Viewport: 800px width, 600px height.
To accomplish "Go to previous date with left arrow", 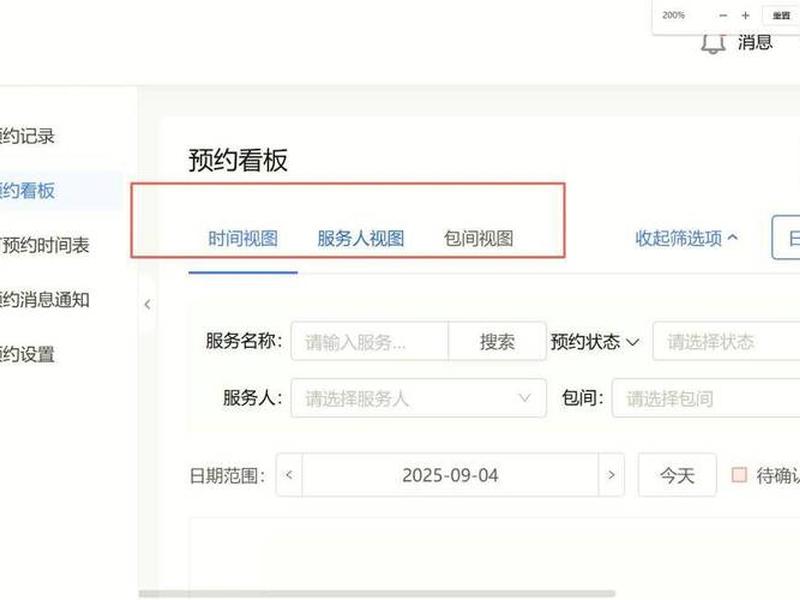I will [289, 475].
